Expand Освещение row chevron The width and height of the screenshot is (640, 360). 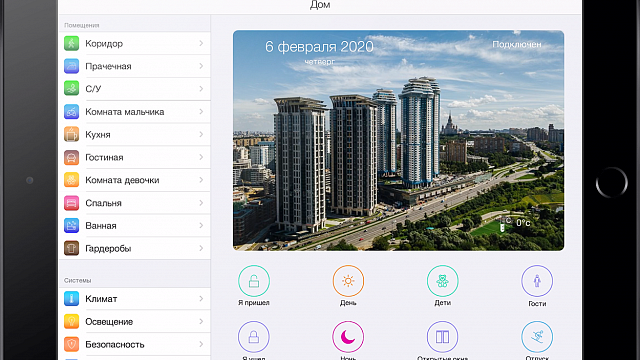(201, 322)
